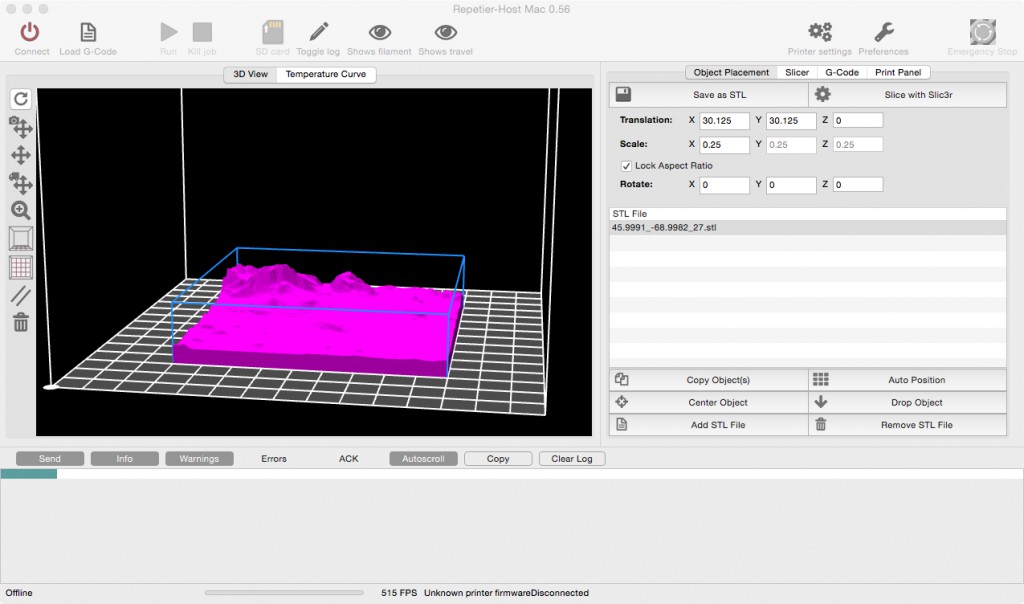Open the Load G-Code file icon
1024x604 pixels.
click(88, 32)
